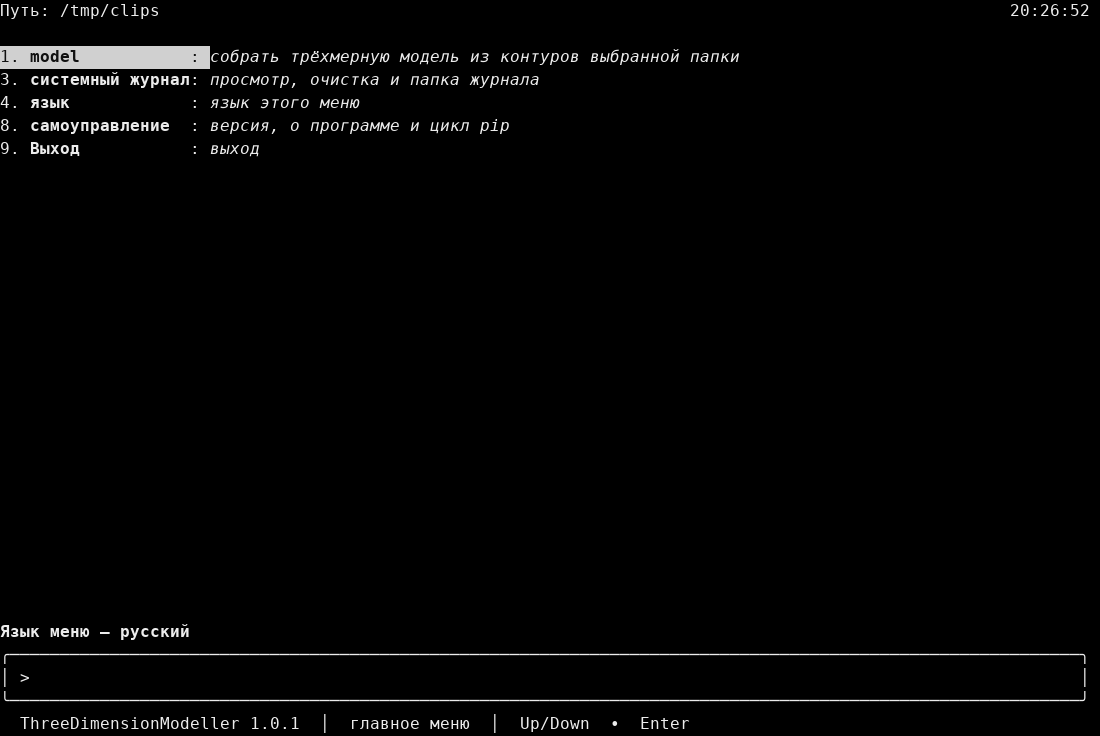Click the "Up/Down" key hint
The height and width of the screenshot is (736, 1100).
click(x=554, y=723)
